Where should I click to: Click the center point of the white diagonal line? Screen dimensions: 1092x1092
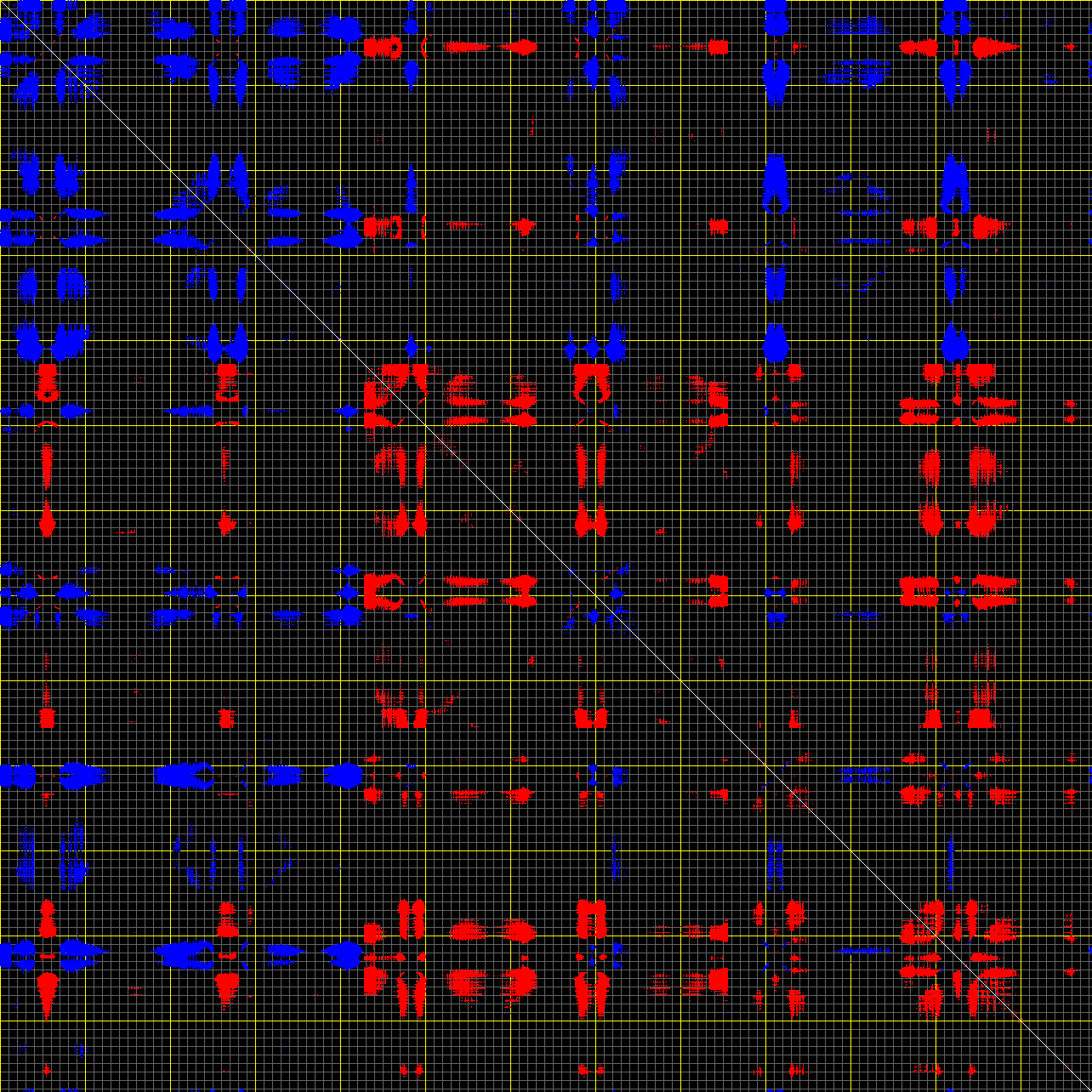[546, 546]
